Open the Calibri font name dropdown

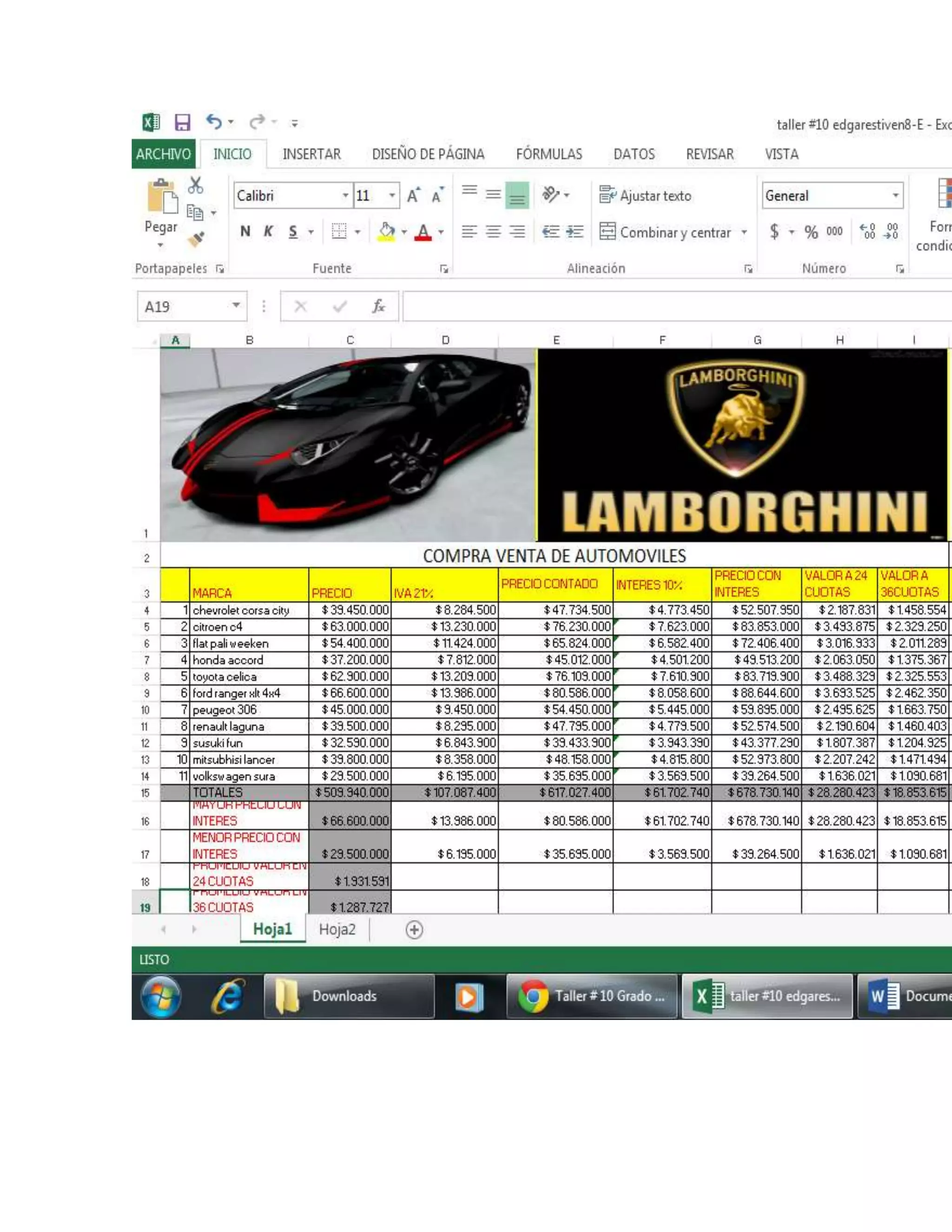click(x=345, y=196)
